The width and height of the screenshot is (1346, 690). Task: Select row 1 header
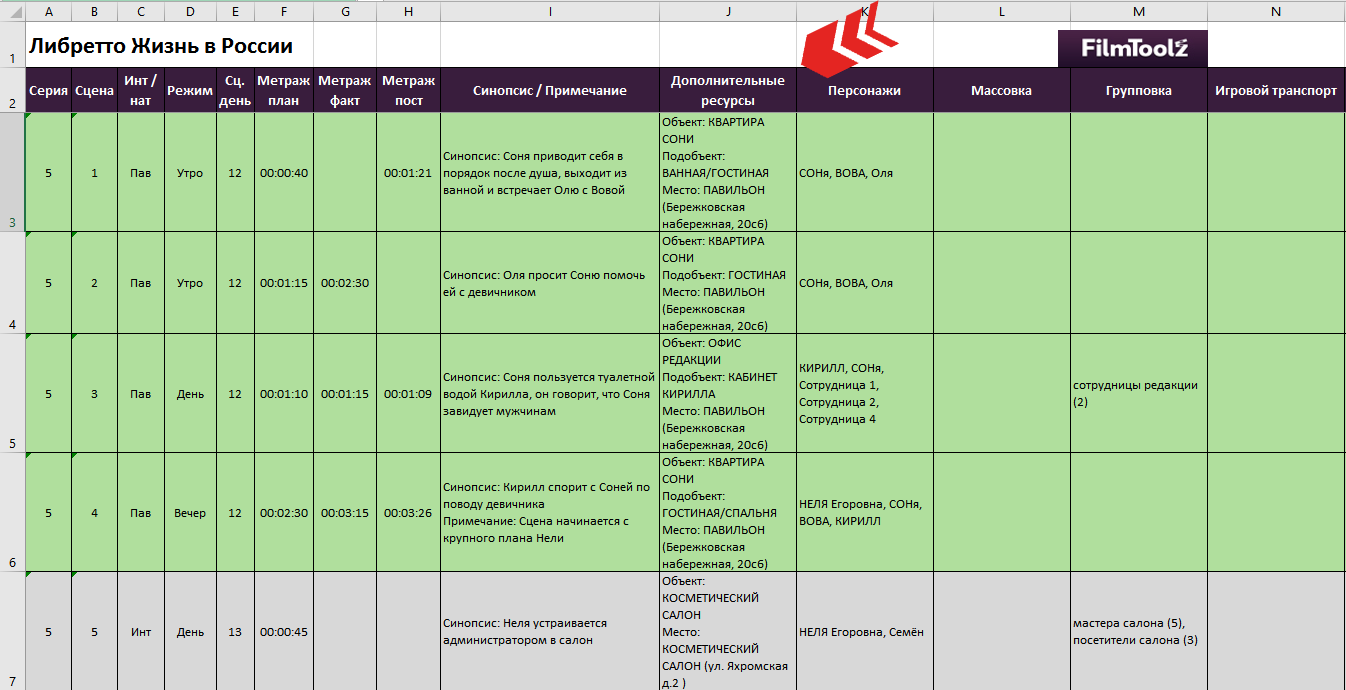coord(12,45)
